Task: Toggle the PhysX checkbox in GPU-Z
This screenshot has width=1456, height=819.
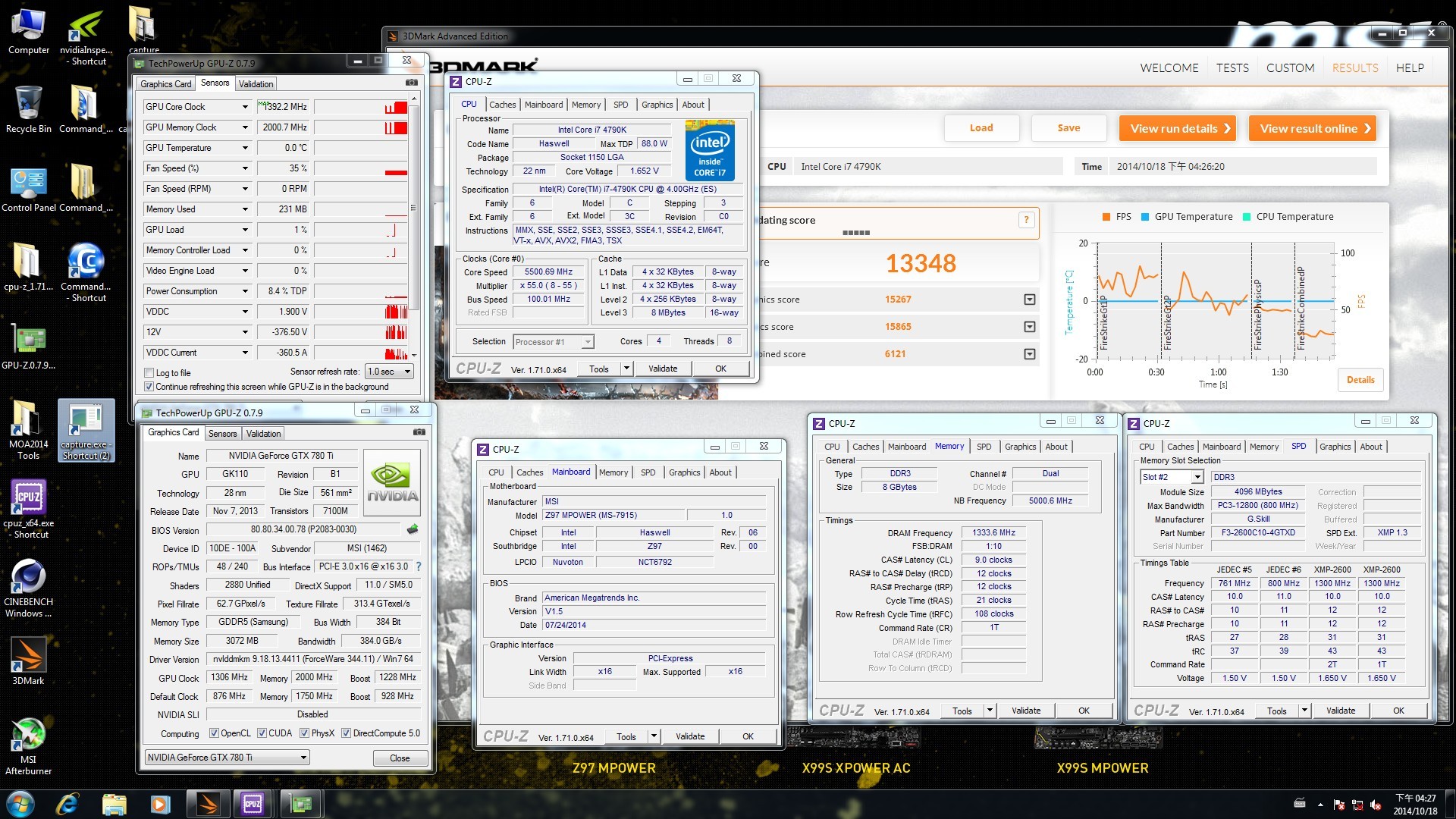Action: point(304,733)
